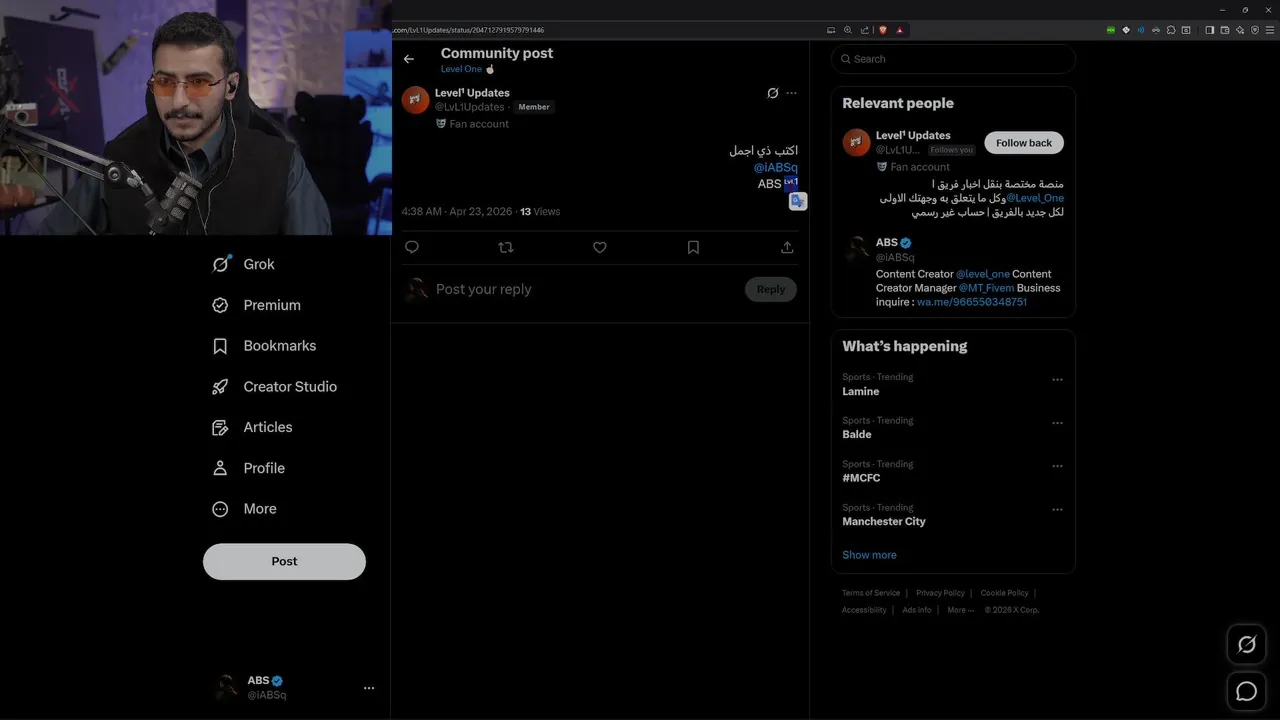The image size is (1280, 720).
Task: Like the post with the heart icon
Action: pyautogui.click(x=599, y=247)
